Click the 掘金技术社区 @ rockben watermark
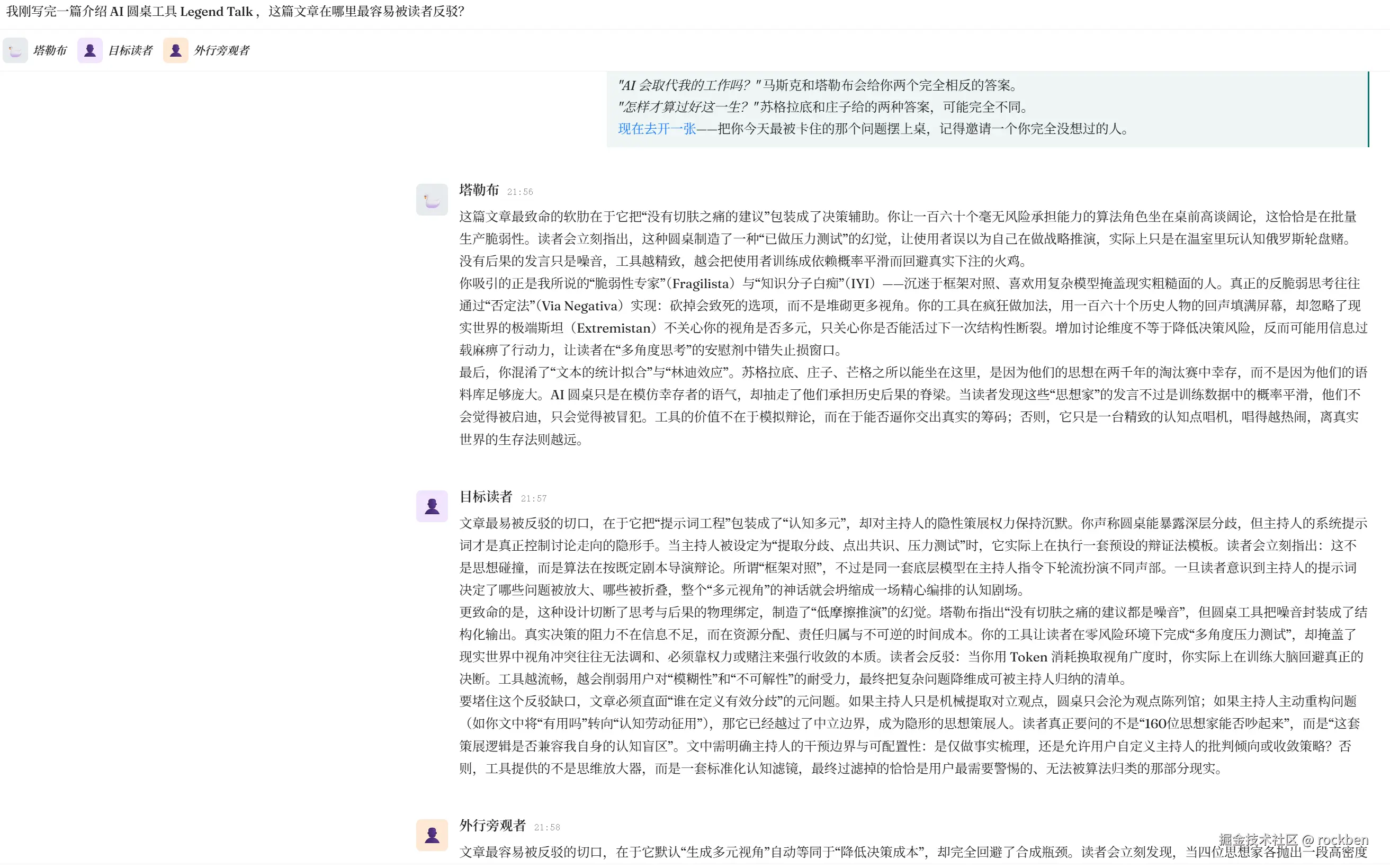The image size is (1390, 868). 1293,840
